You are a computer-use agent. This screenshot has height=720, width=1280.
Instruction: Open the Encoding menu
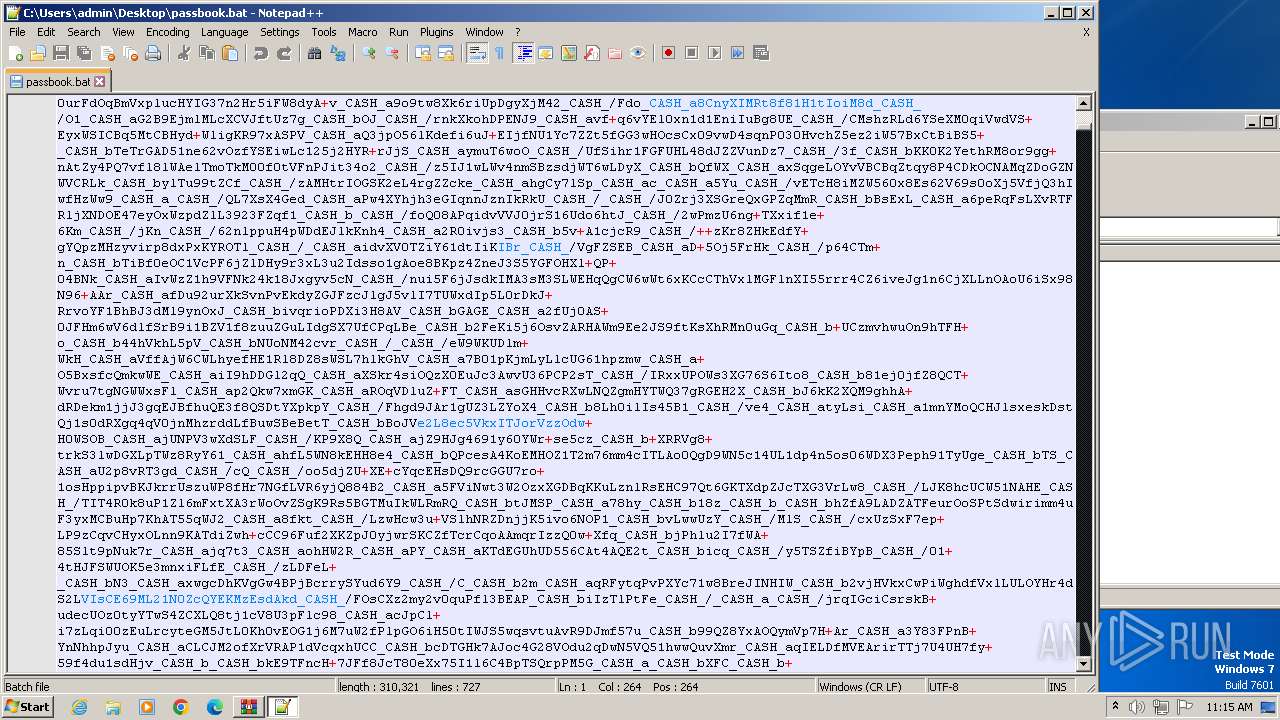click(x=168, y=32)
